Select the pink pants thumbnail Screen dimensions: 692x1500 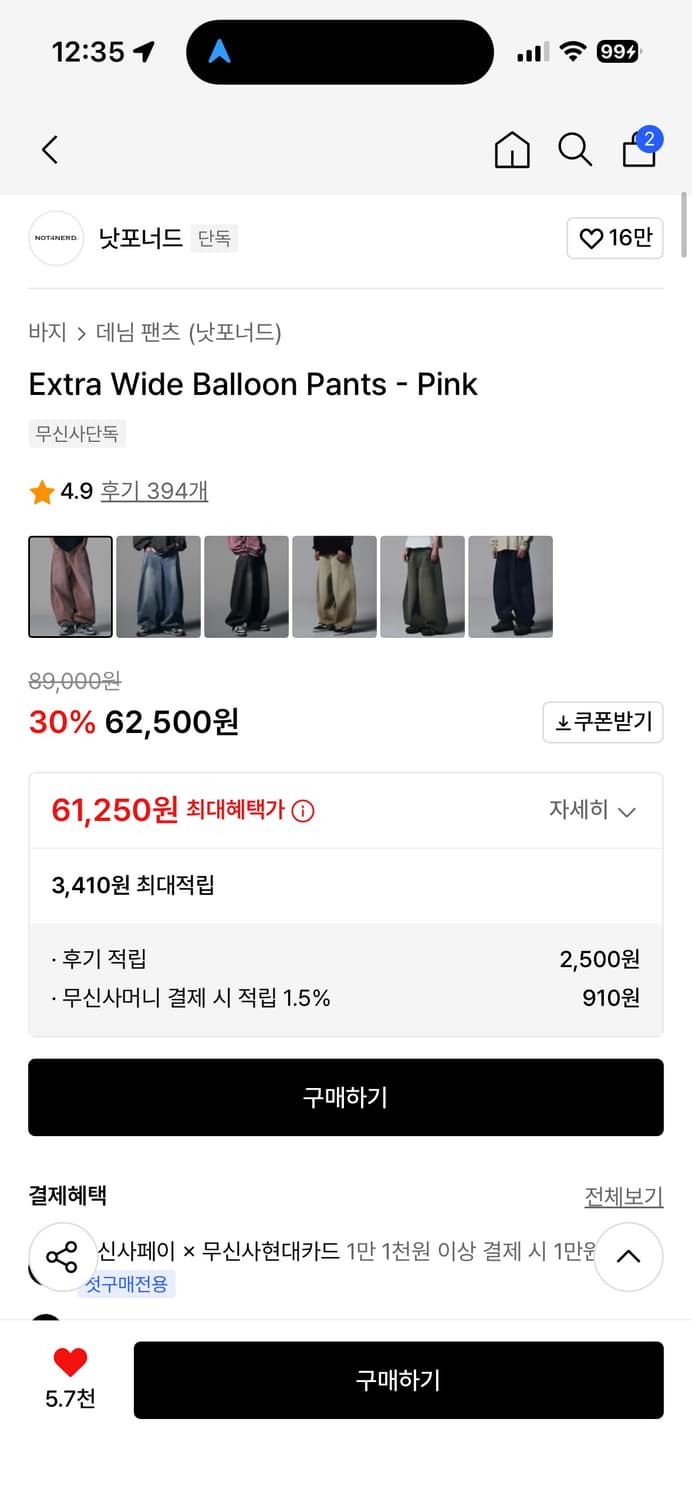point(70,586)
